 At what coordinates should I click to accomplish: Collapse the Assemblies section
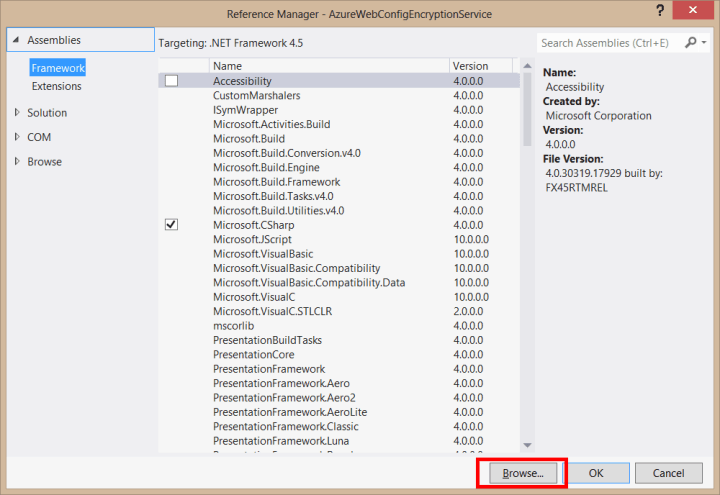[x=15, y=40]
